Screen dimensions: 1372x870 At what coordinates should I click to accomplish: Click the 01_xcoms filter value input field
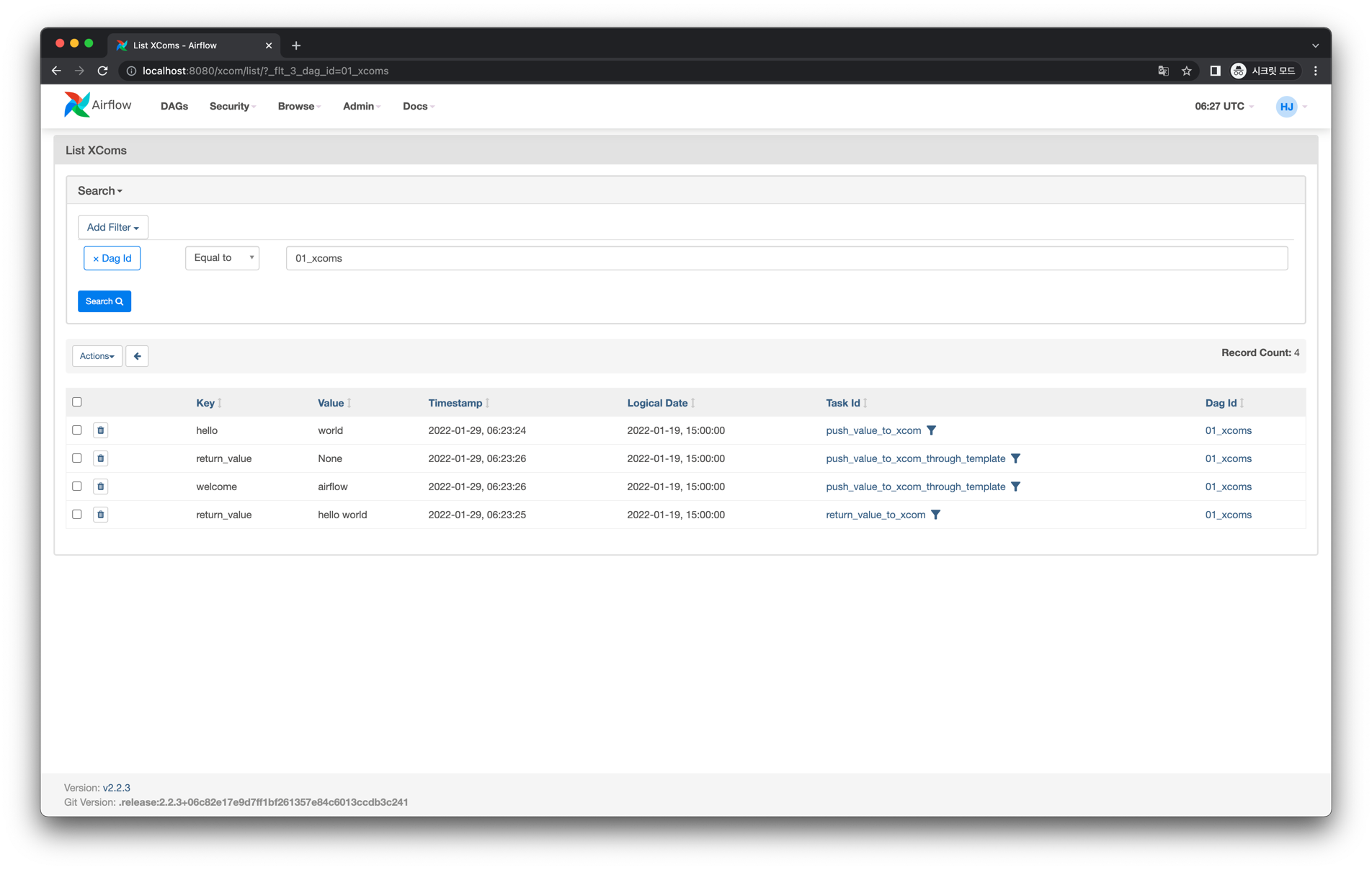coord(786,258)
